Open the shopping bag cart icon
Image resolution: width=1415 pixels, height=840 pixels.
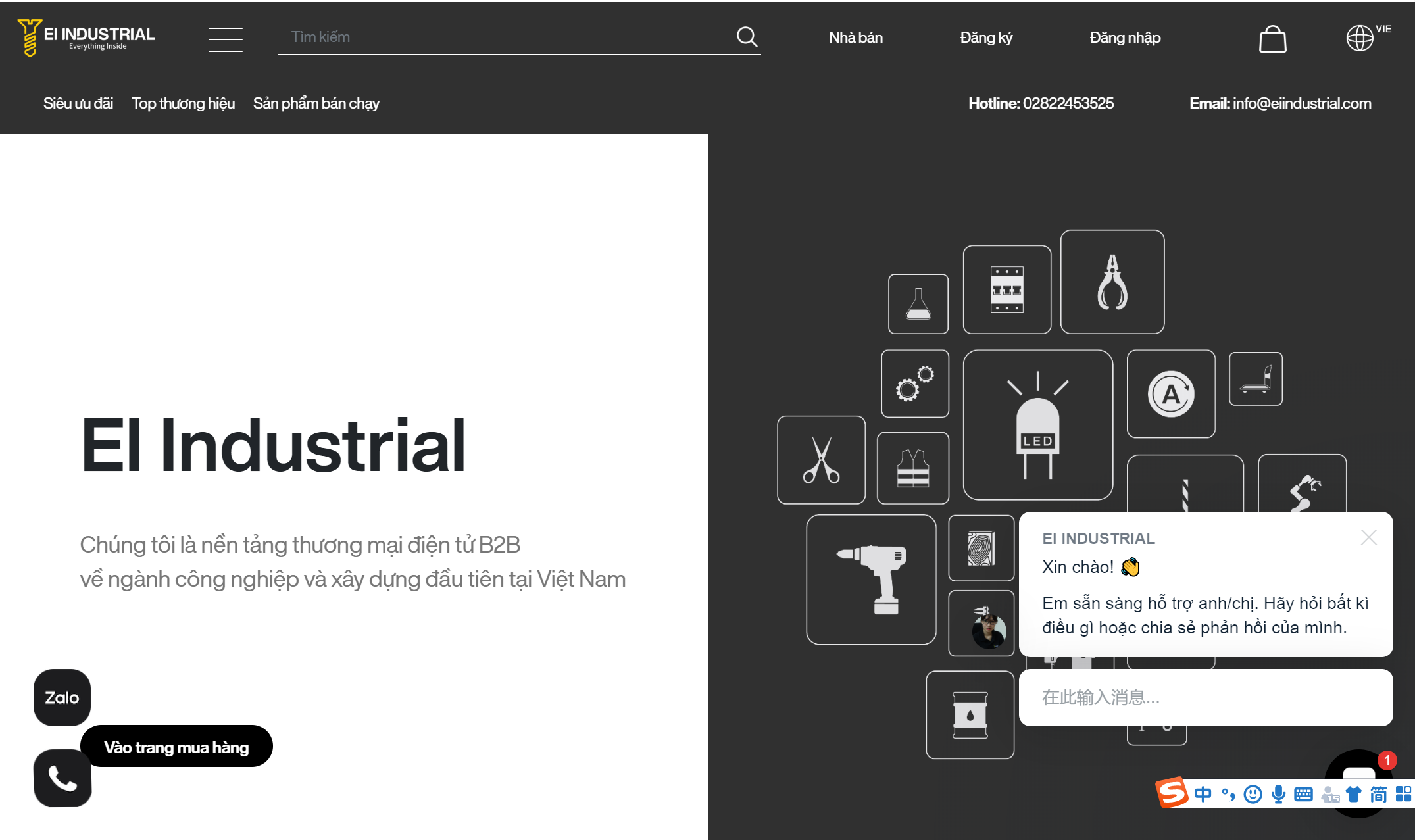click(1272, 37)
